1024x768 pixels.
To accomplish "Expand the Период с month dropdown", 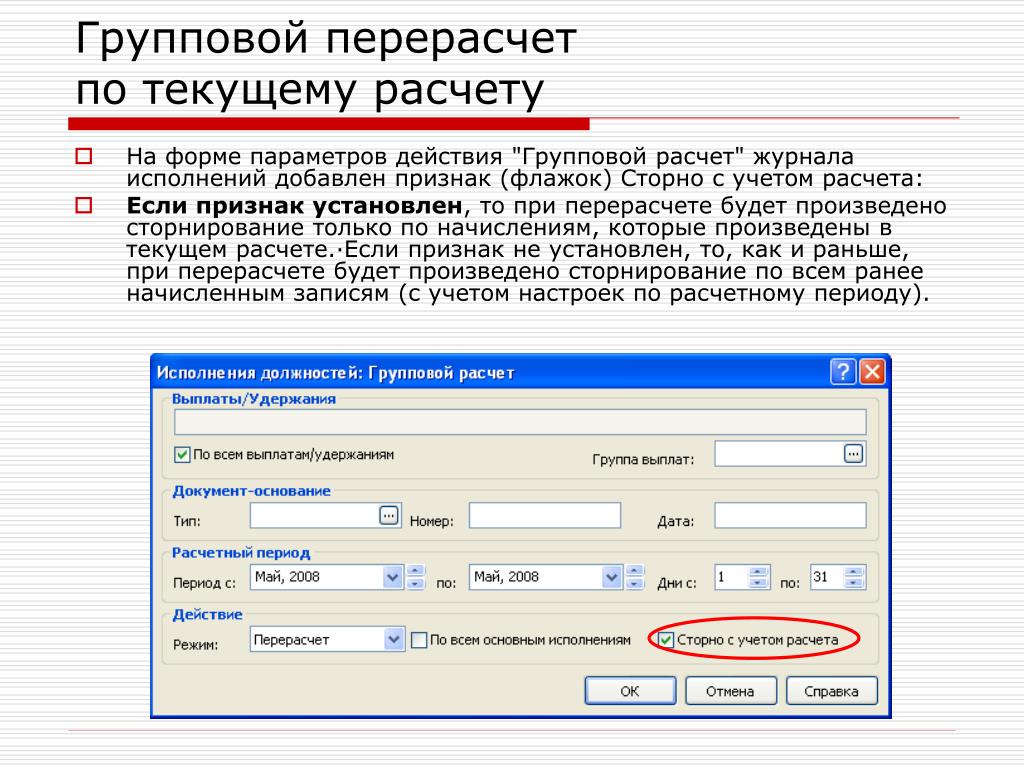I will coord(392,577).
